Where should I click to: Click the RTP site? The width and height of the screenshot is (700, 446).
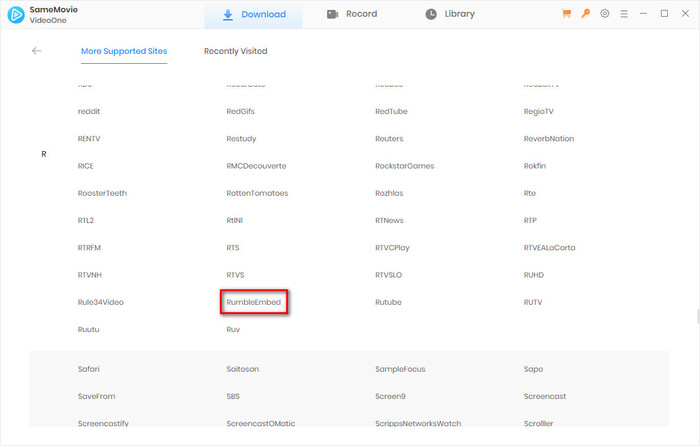pyautogui.click(x=530, y=221)
